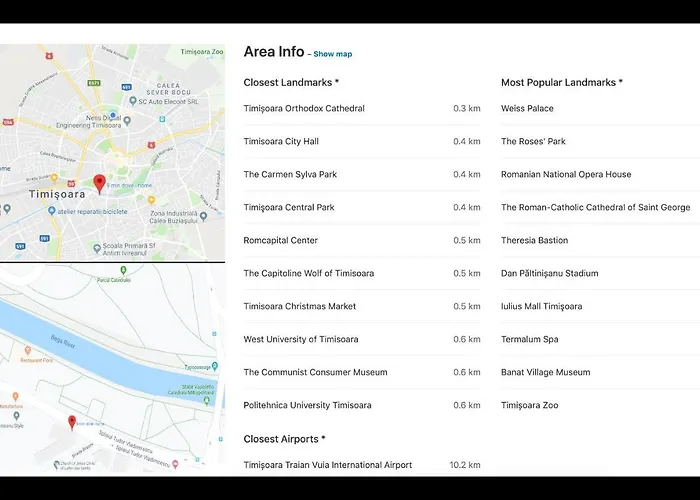Select Timișoara Orthodox Cathedral landmark

click(x=304, y=108)
